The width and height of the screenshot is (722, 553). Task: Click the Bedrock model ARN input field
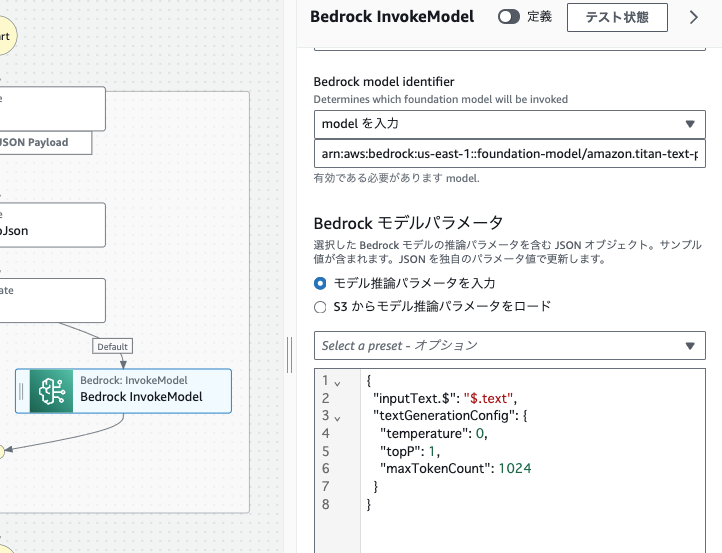point(510,154)
